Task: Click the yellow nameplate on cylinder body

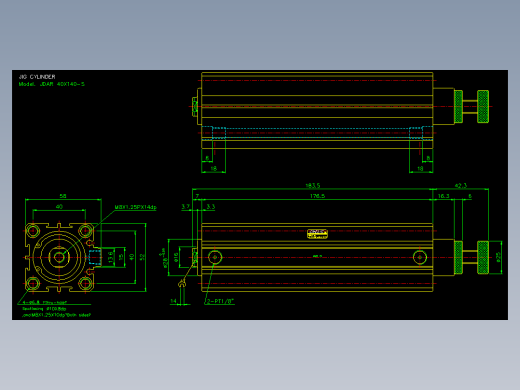Action: [x=317, y=234]
